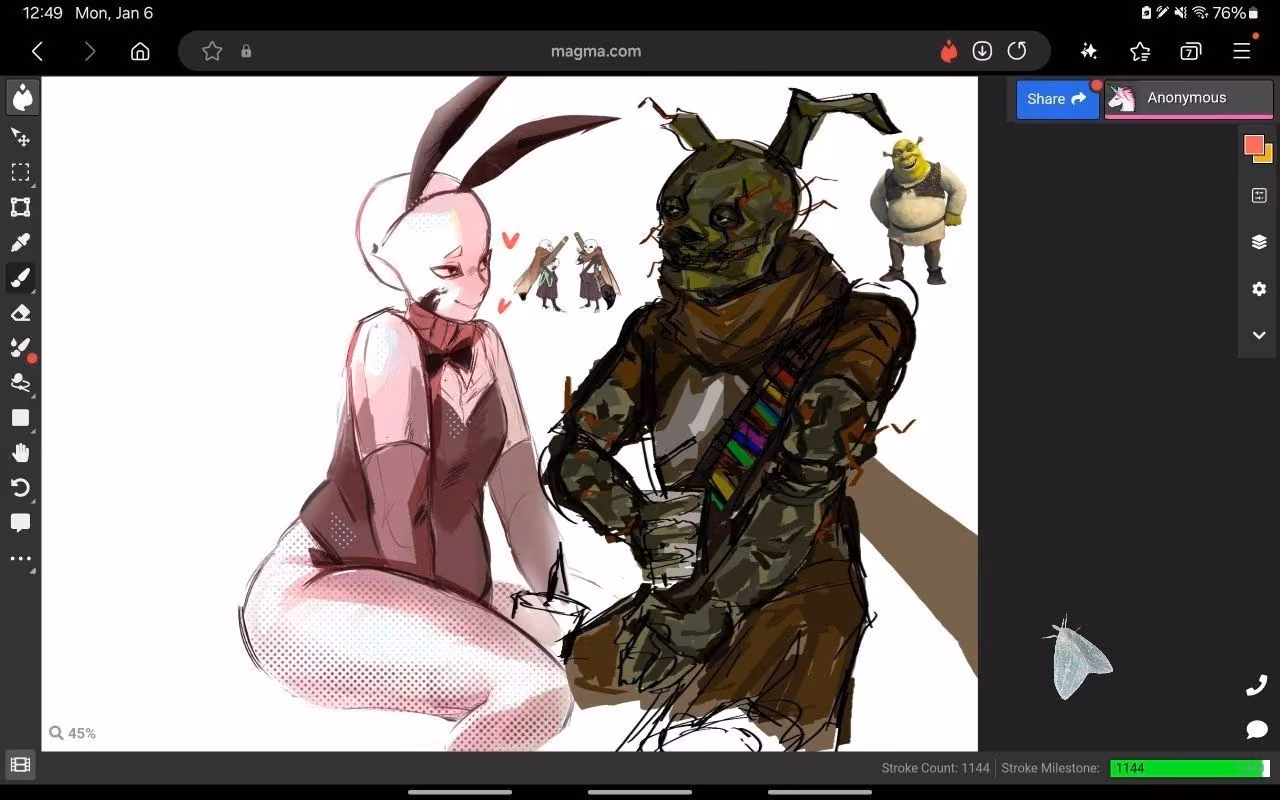Image resolution: width=1280 pixels, height=800 pixels.
Task: Click the red flame icon in address bar
Action: pos(949,51)
